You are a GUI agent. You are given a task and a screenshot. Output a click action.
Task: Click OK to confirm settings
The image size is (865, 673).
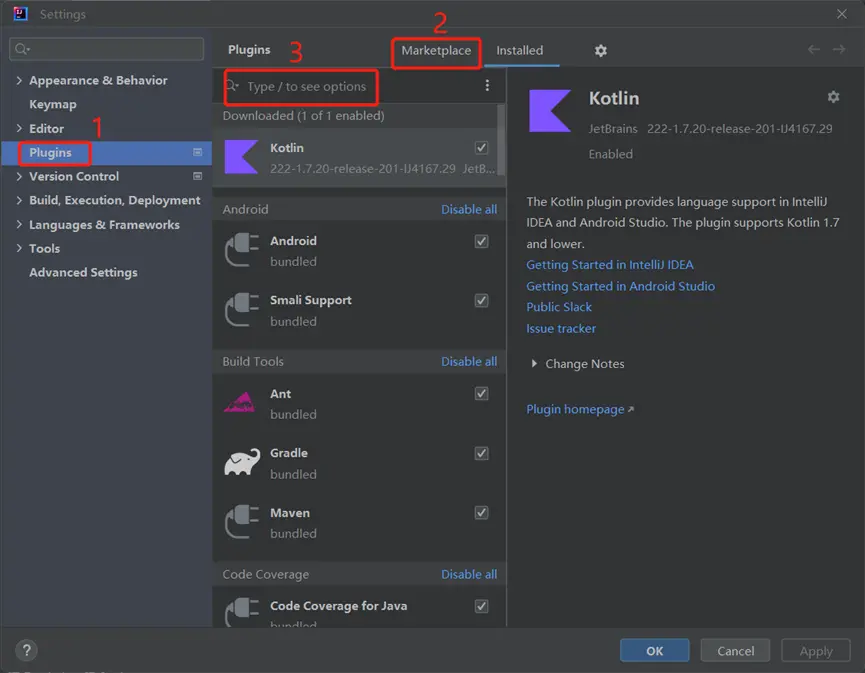(654, 650)
